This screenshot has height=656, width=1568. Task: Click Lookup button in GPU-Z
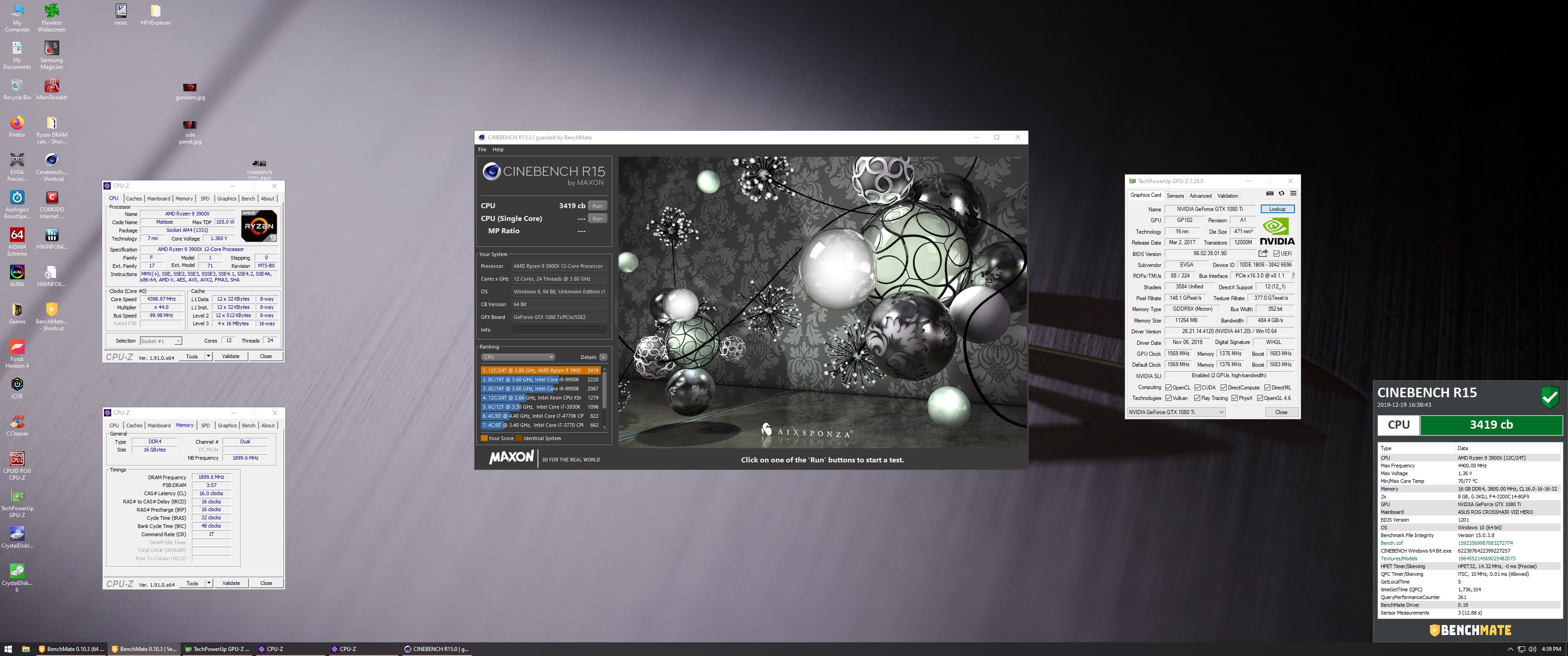tap(1277, 209)
